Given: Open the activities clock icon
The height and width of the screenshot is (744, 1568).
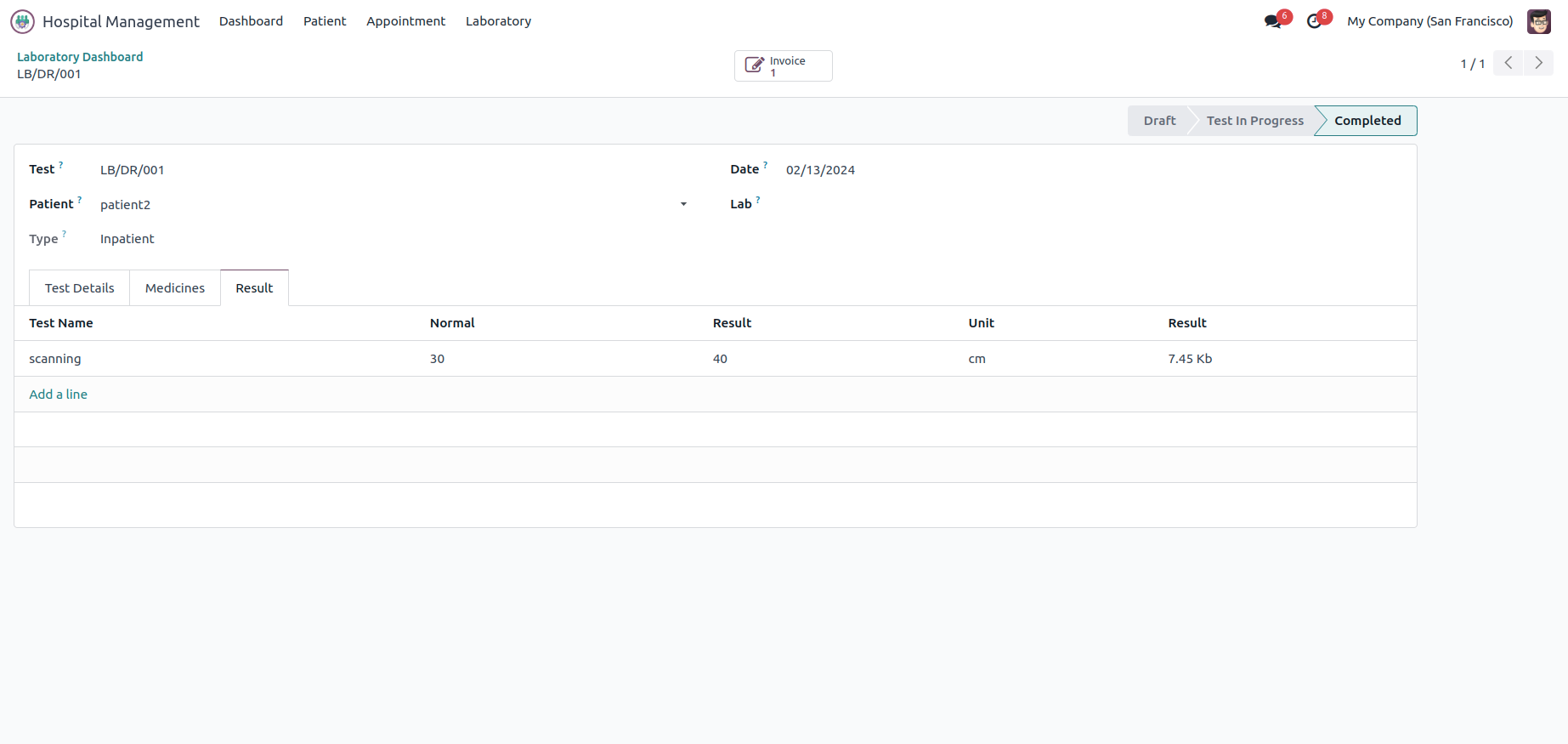Looking at the screenshot, I should (1315, 21).
